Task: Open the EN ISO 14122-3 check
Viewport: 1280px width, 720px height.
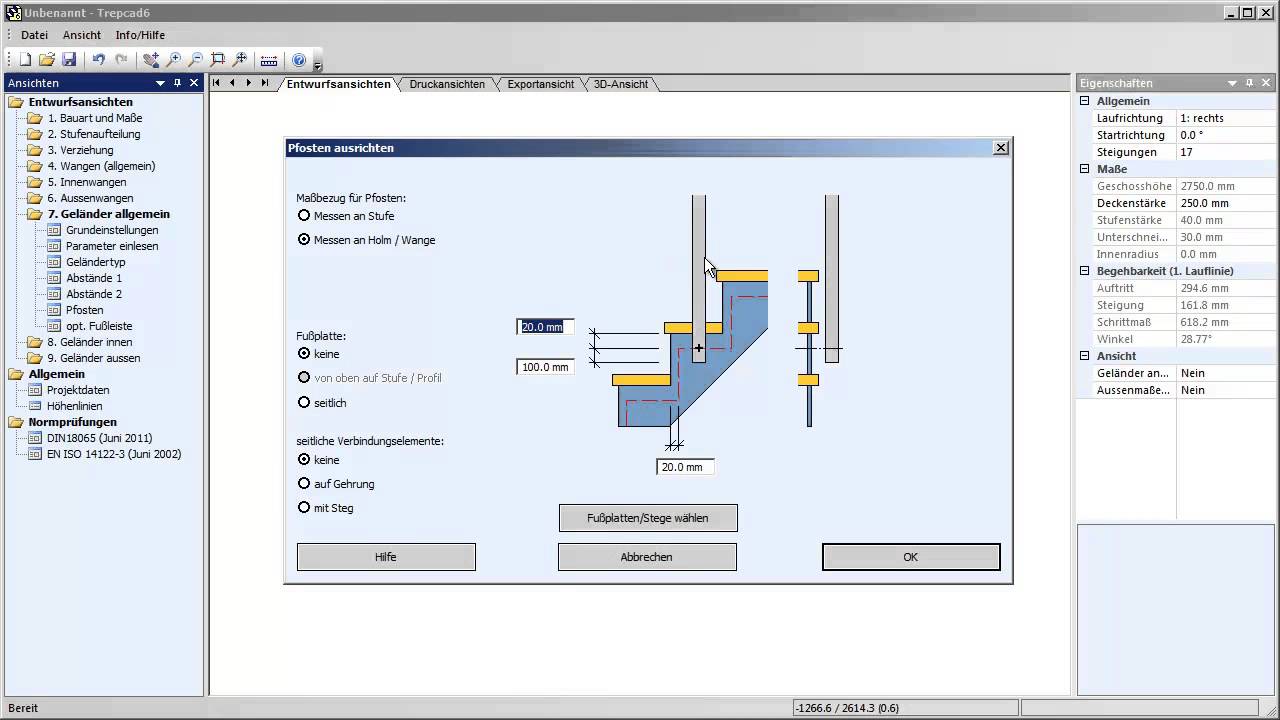Action: point(114,454)
